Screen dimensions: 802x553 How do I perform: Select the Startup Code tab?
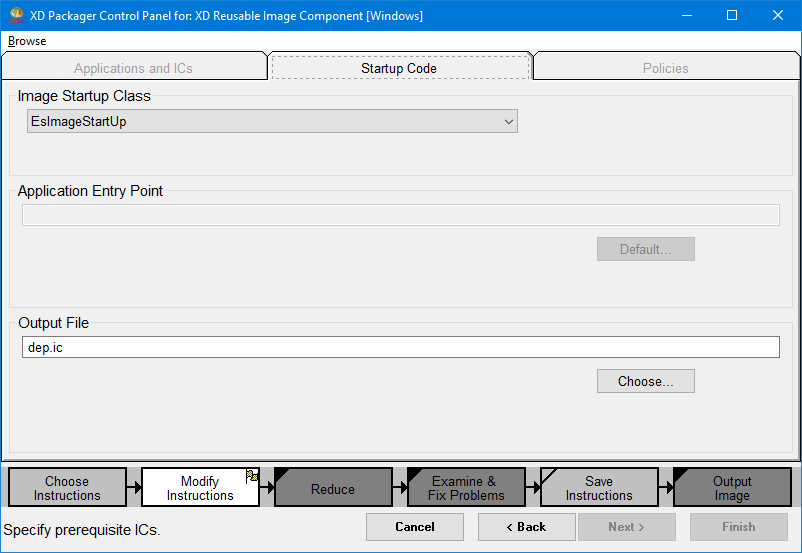point(399,68)
